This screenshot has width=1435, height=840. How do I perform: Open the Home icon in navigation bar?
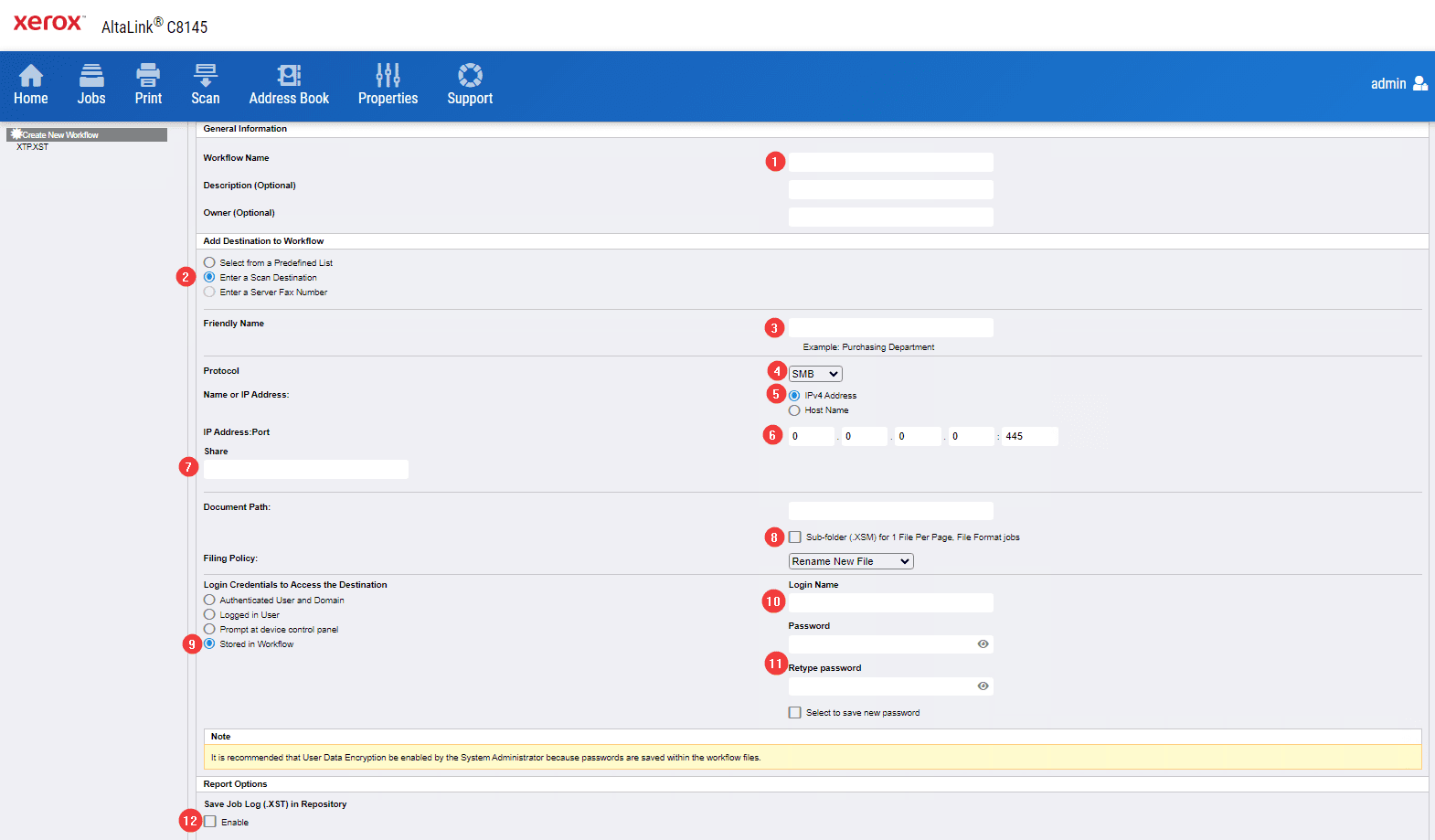31,75
